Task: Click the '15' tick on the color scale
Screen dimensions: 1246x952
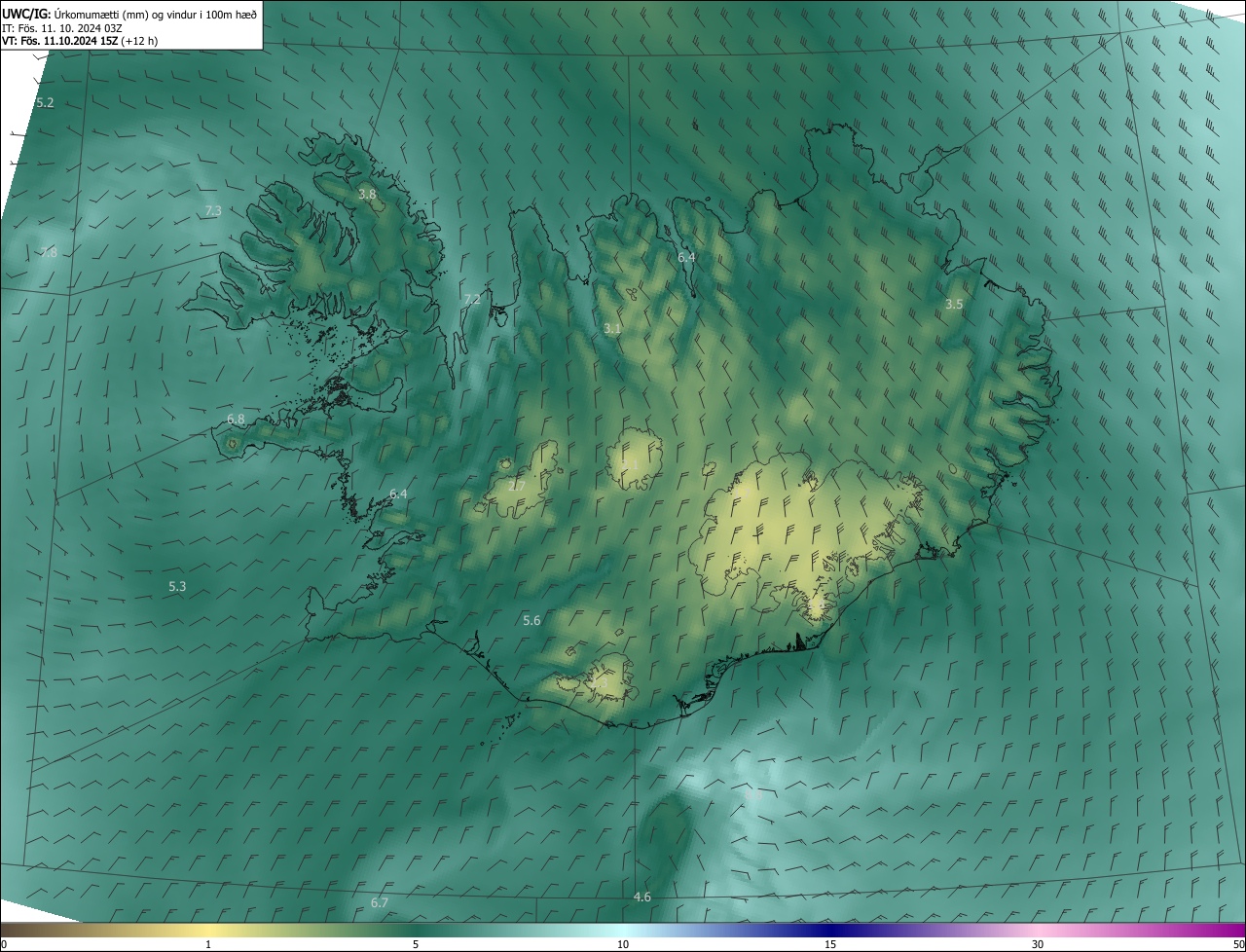Action: click(x=830, y=945)
